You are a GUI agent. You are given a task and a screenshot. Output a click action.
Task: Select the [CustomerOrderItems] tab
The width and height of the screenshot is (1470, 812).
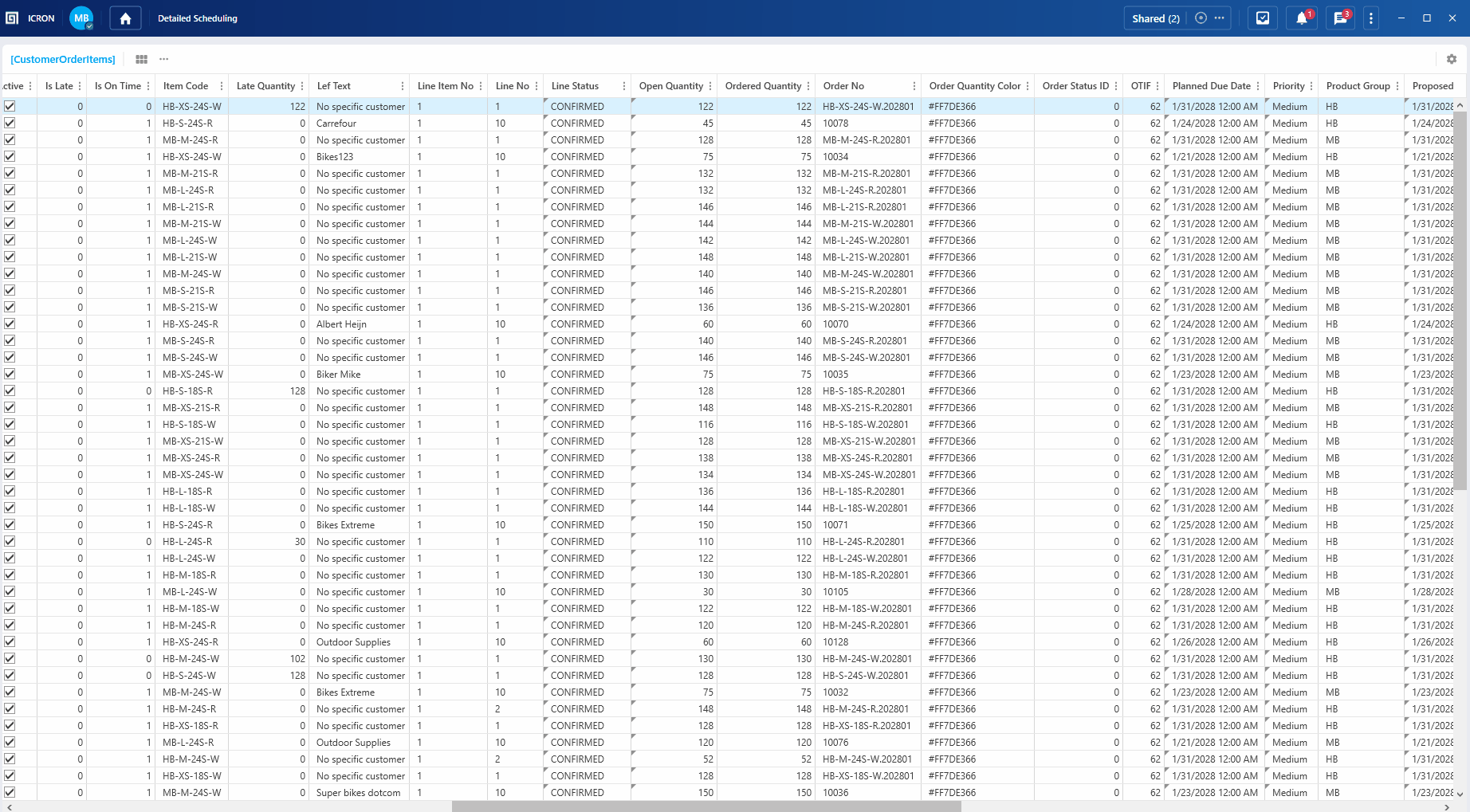coord(63,59)
